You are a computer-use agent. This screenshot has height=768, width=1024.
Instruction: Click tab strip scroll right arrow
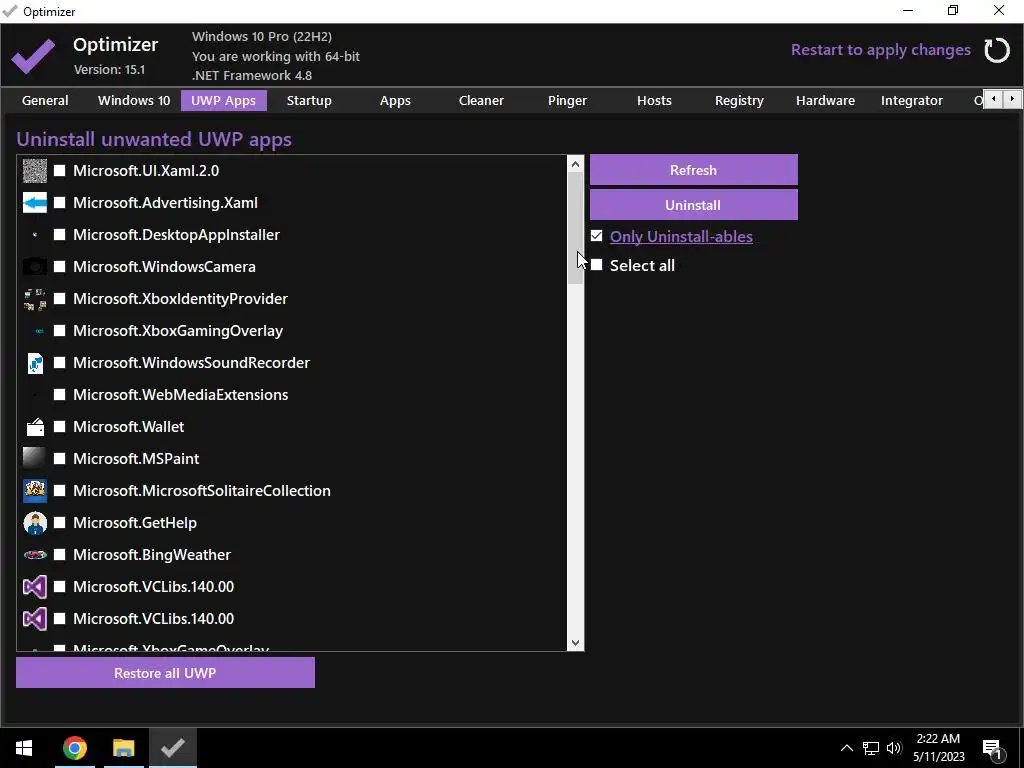(1012, 99)
